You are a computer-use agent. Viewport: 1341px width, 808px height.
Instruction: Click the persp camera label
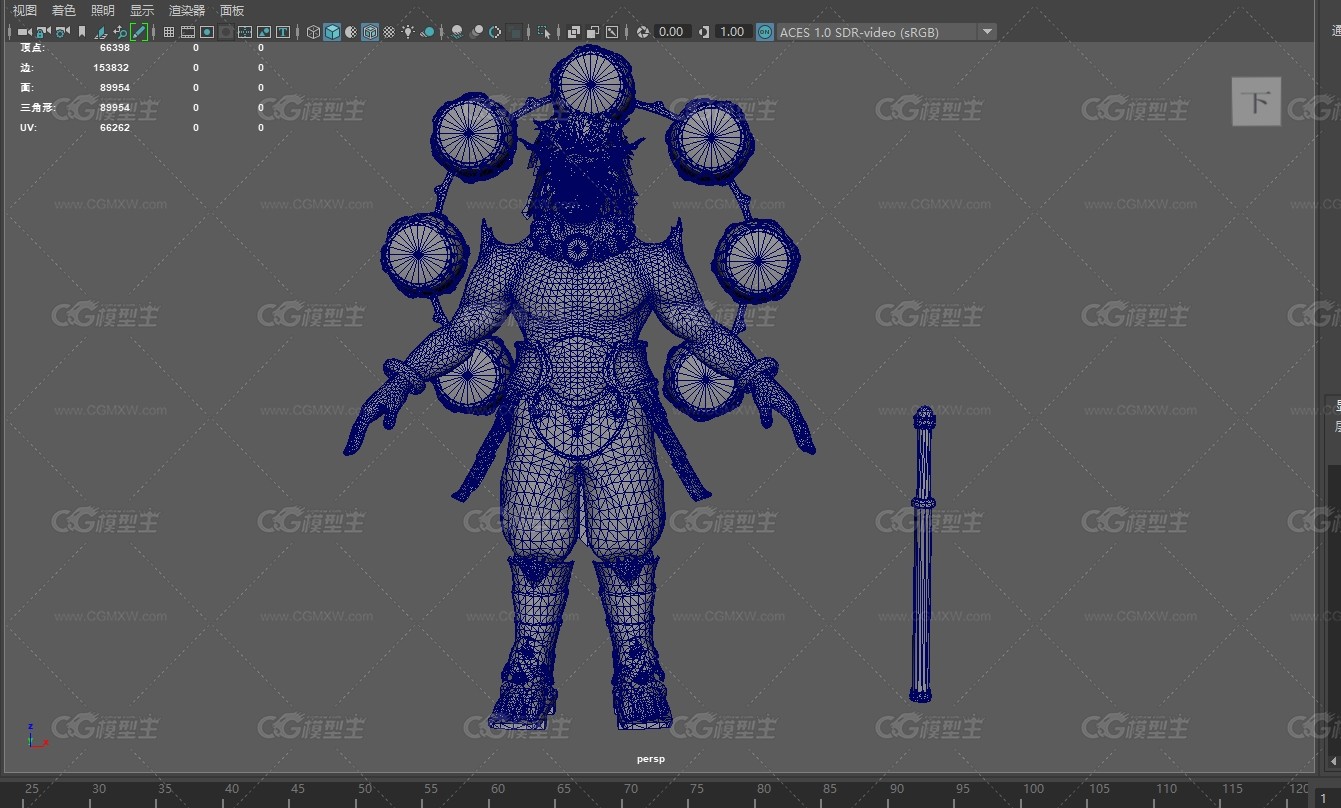tap(651, 759)
